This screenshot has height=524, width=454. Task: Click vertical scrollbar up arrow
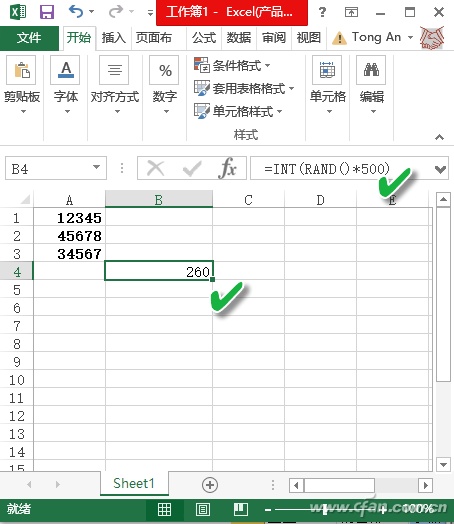click(443, 200)
